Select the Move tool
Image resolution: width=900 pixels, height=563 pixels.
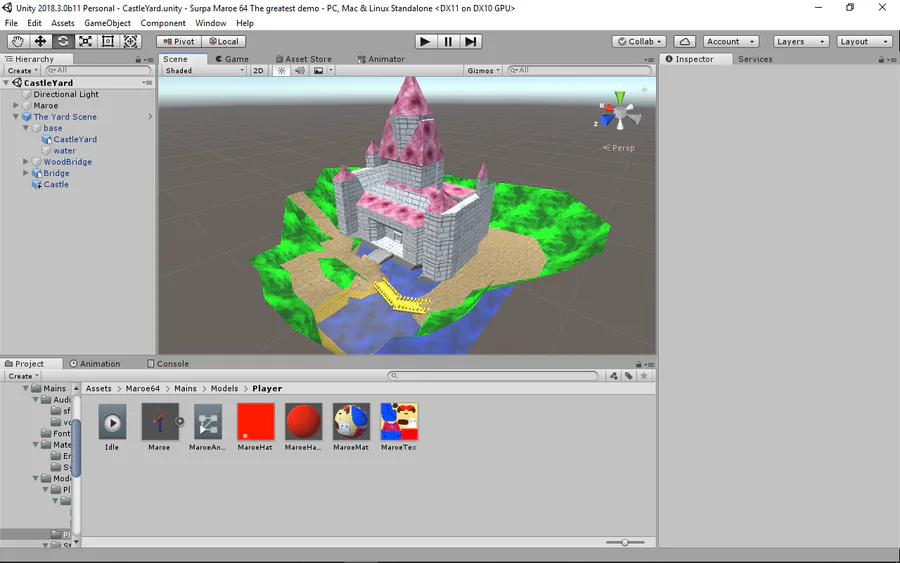point(40,41)
